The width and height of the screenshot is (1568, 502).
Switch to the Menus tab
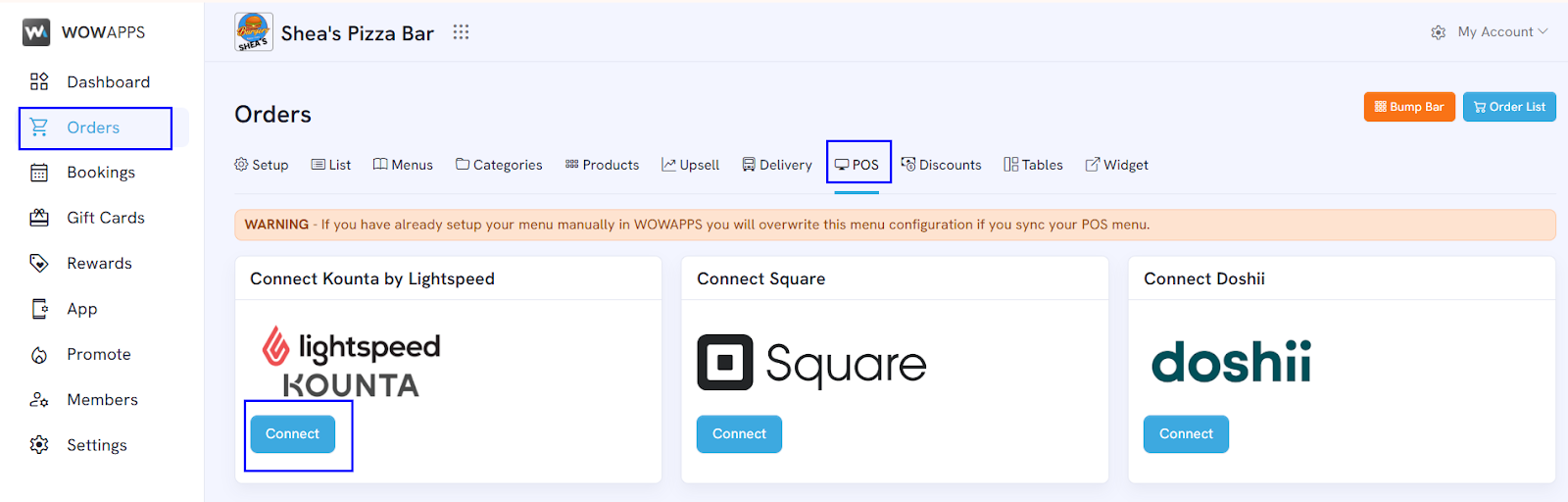point(403,165)
